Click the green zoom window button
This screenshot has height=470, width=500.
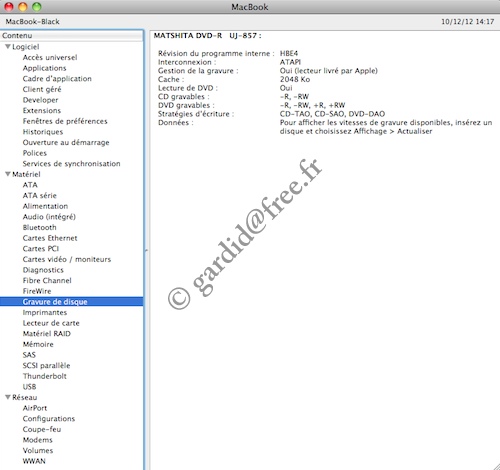(37, 6)
